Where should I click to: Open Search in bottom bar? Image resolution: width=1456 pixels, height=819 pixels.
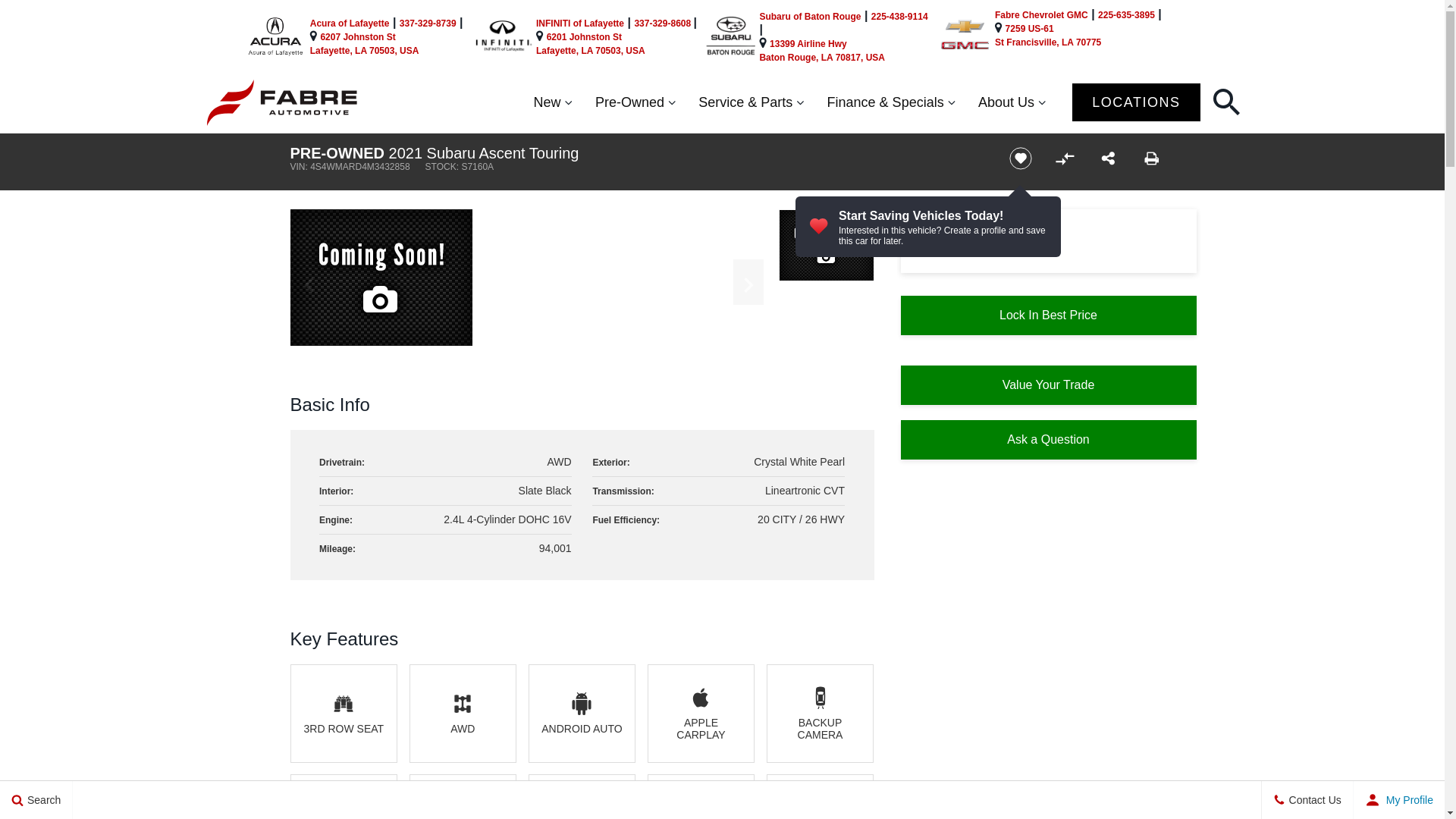(x=36, y=800)
